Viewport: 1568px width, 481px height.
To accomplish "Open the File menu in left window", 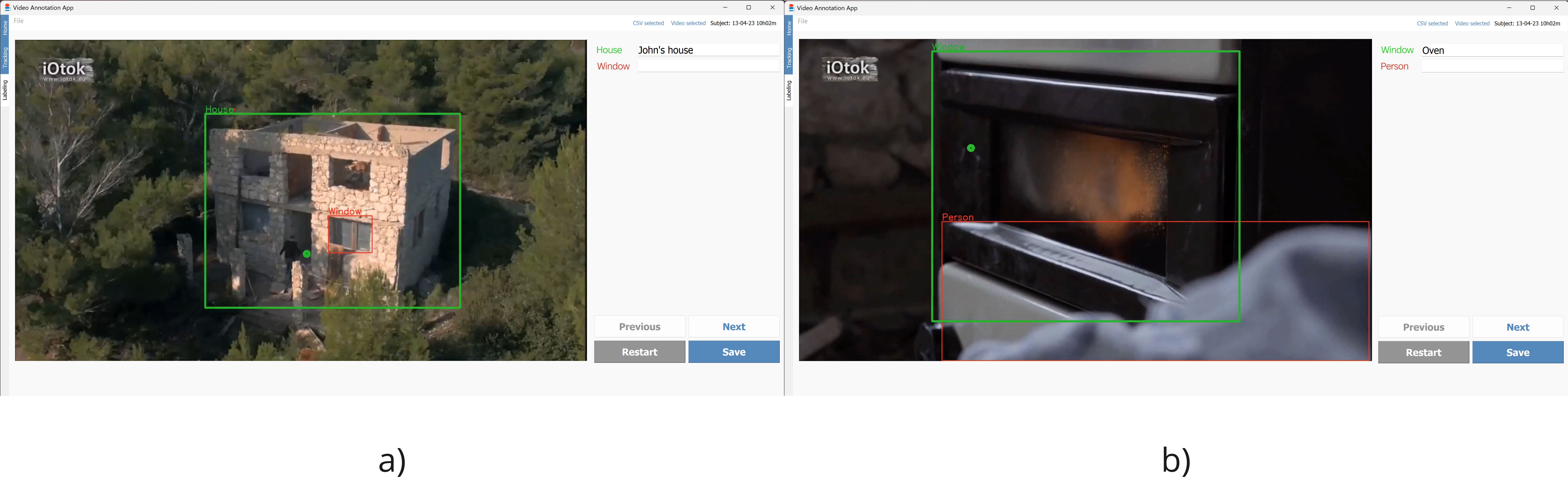I will [x=19, y=21].
